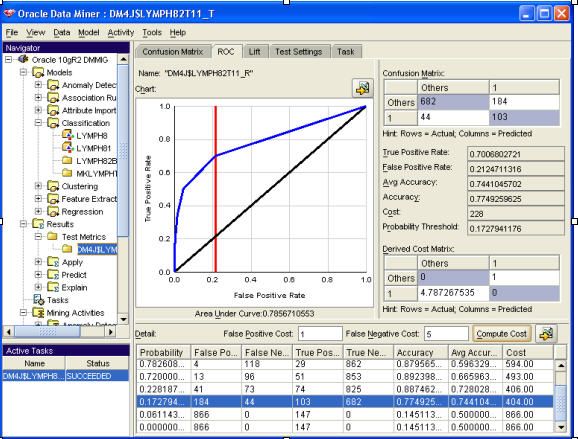
Task: Click the Explain folder icon
Action: coord(53,287)
